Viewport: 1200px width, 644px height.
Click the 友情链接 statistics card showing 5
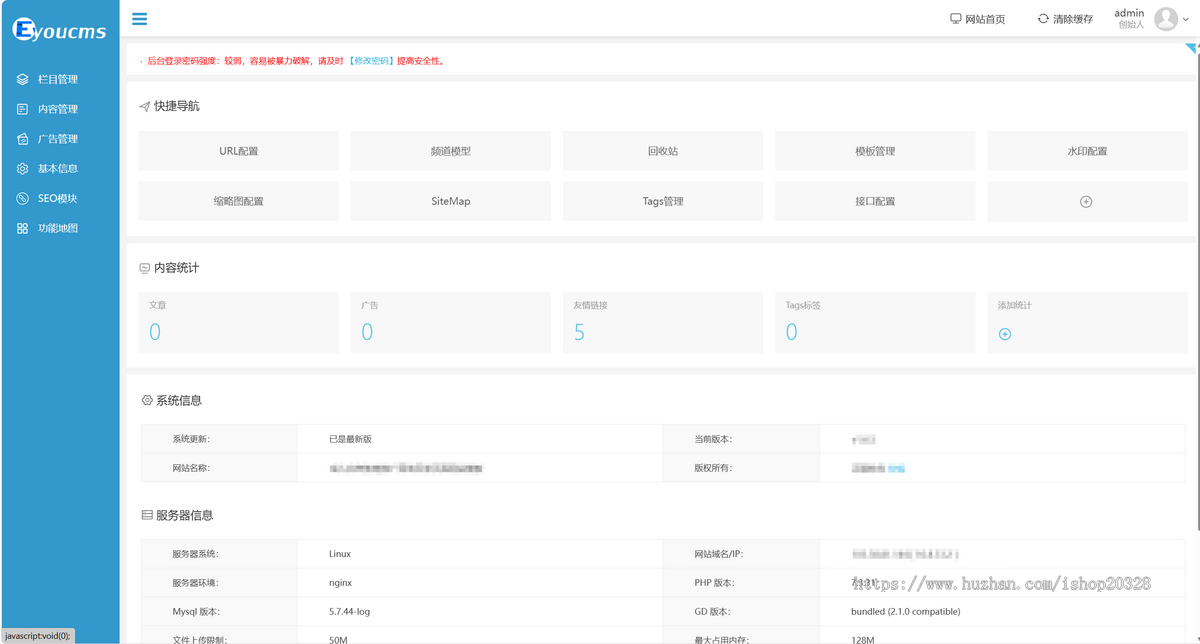[663, 322]
